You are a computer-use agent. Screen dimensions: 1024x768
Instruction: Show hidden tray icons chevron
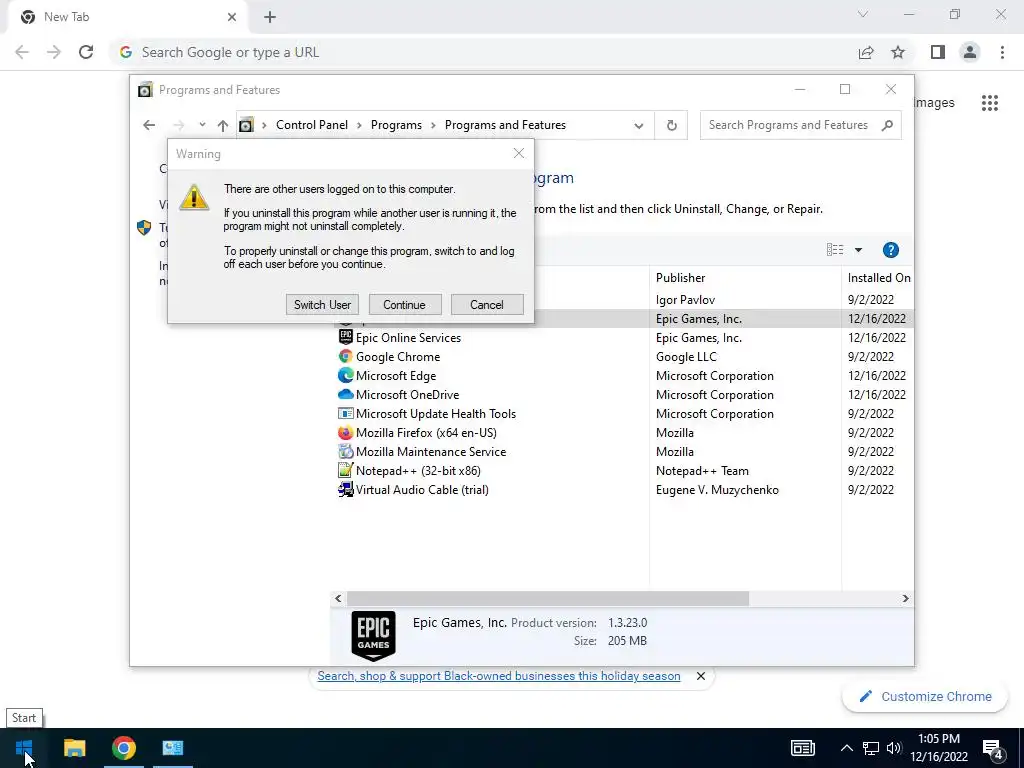tap(846, 748)
